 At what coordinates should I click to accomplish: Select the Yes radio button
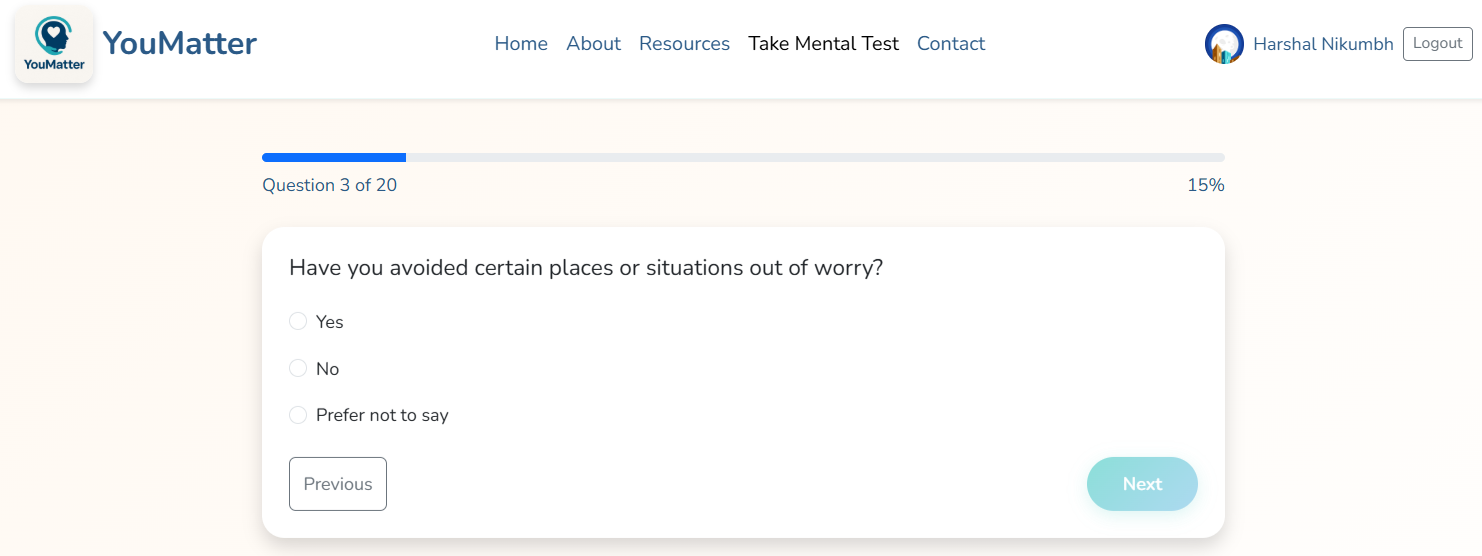coord(298,321)
